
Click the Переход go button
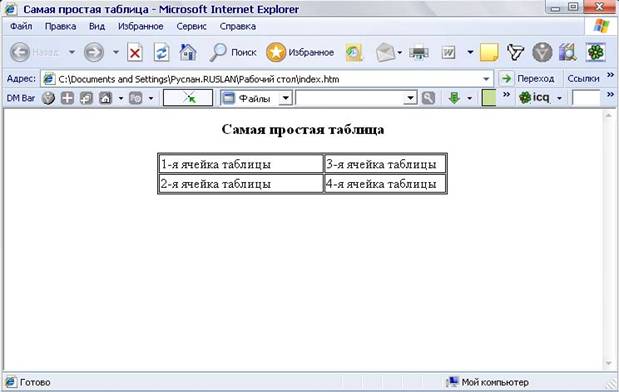[x=528, y=79]
